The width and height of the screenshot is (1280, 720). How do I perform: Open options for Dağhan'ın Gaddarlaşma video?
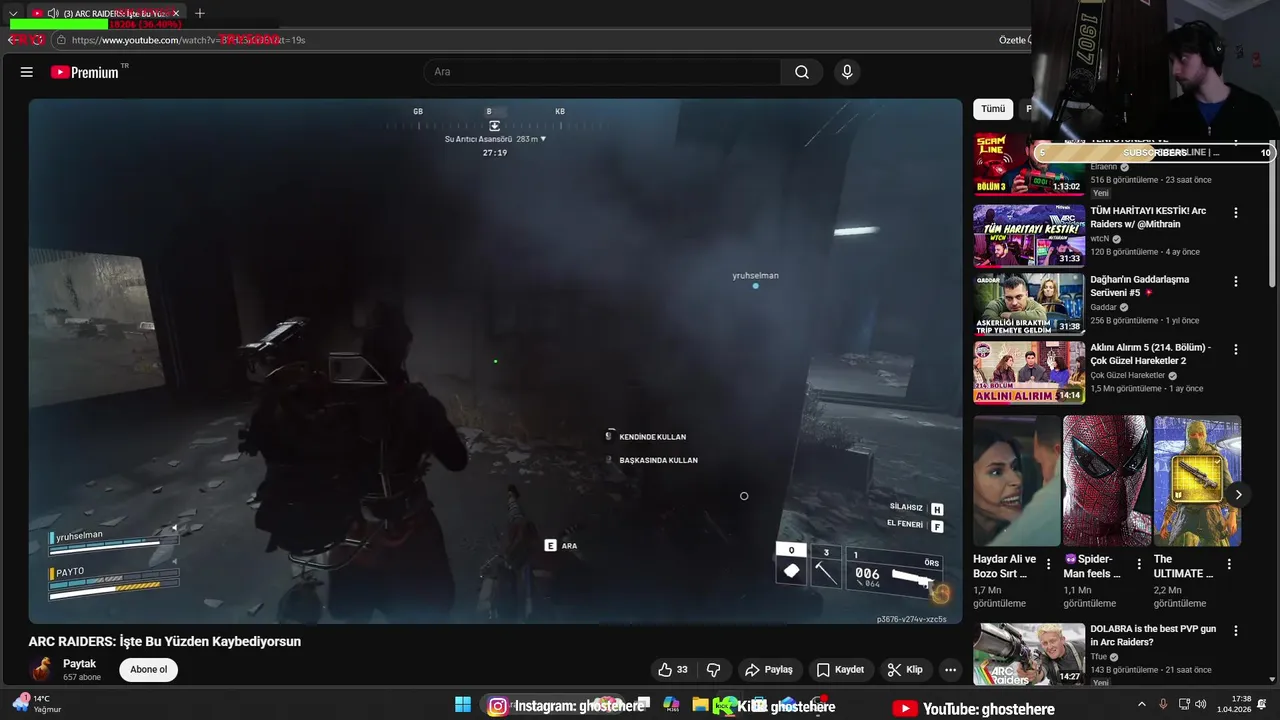click(x=1236, y=281)
